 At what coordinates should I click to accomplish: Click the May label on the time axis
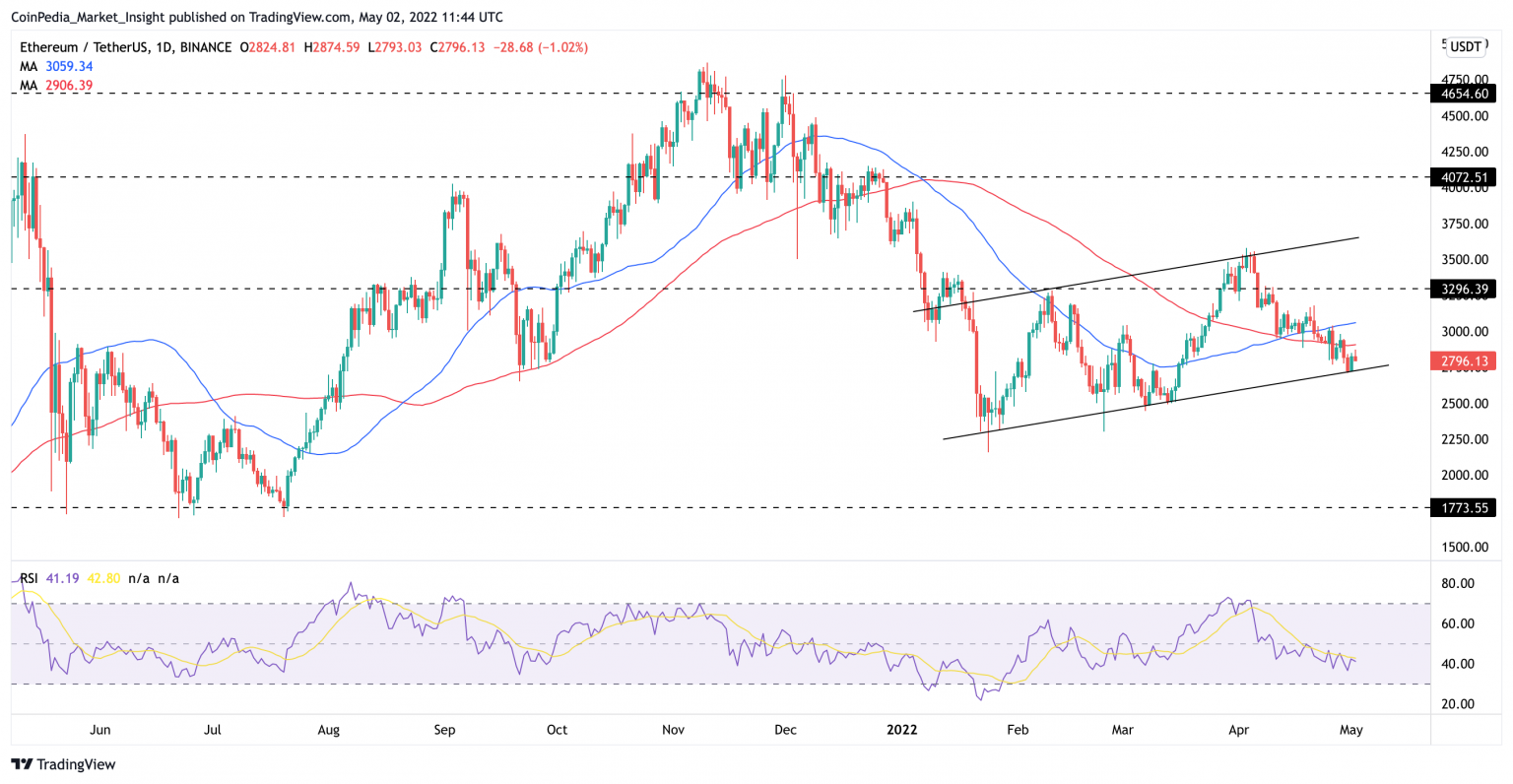coord(1351,730)
